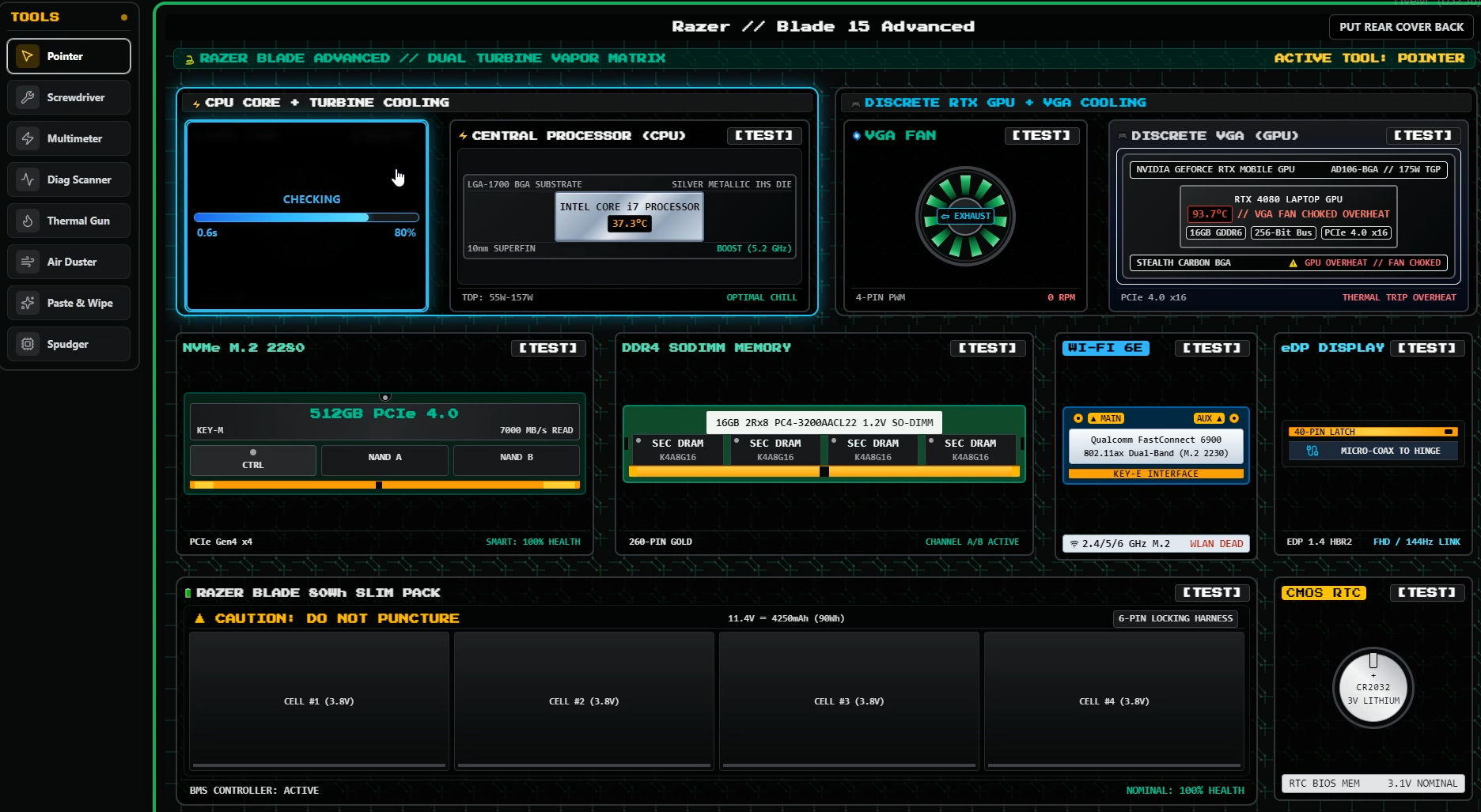The width and height of the screenshot is (1481, 812).
Task: Click the WLAN DEAD status
Action: point(1216,544)
